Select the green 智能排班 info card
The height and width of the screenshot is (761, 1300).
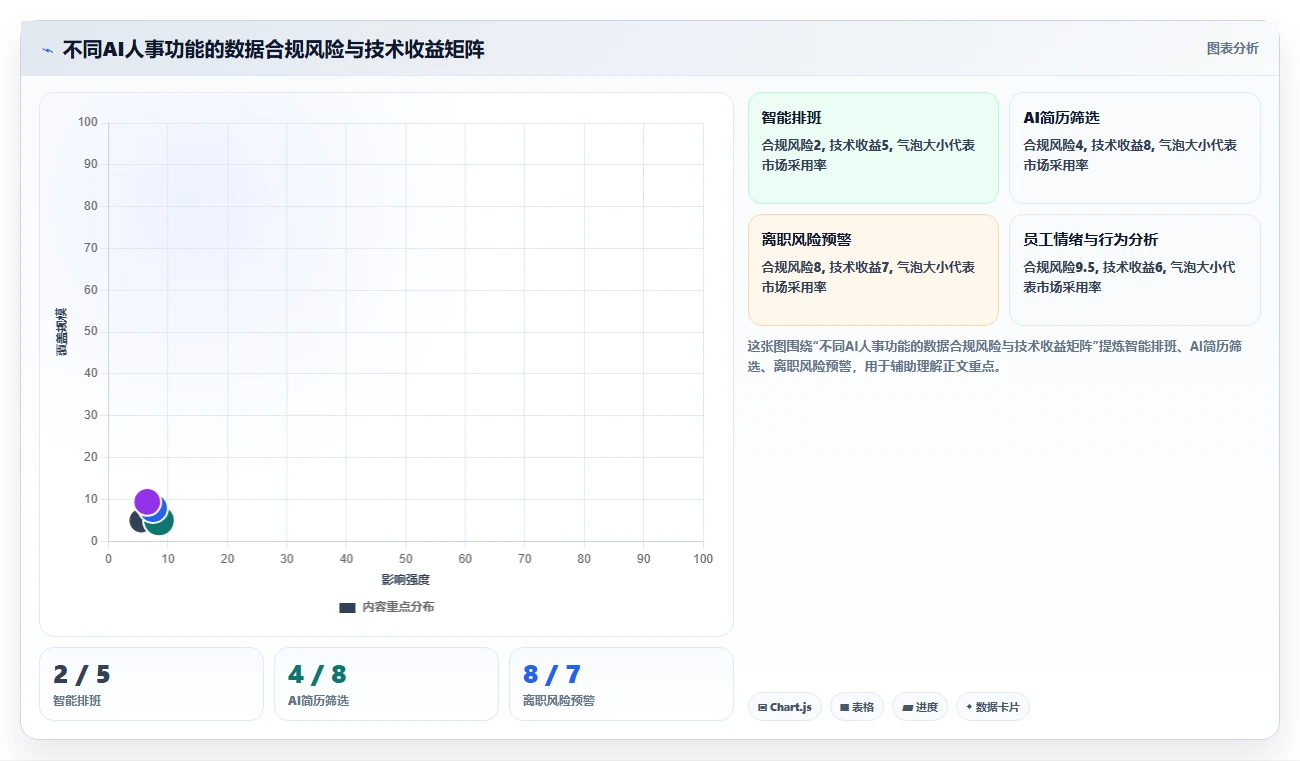(x=873, y=148)
